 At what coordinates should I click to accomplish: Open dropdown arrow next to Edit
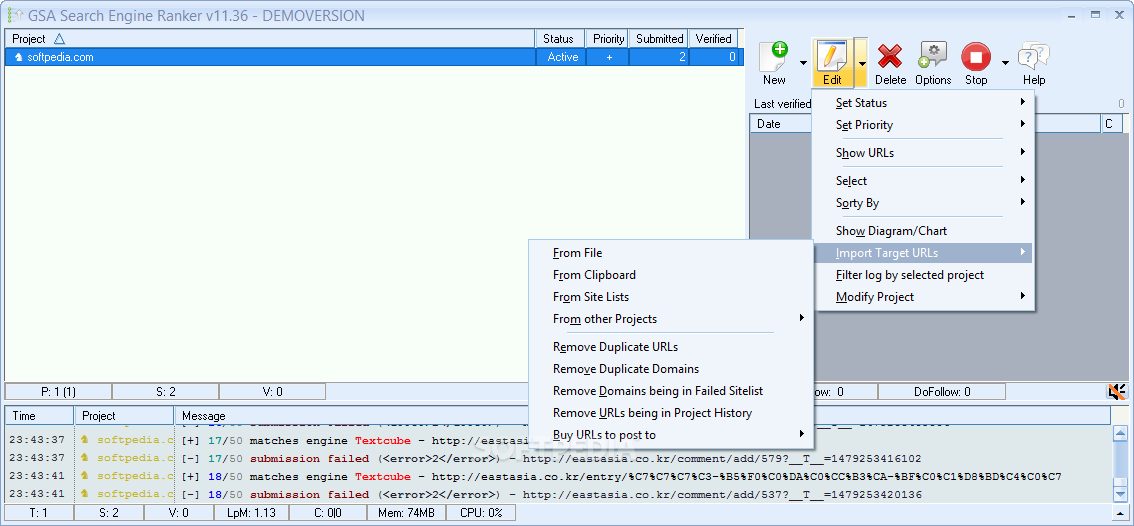pyautogui.click(x=861, y=63)
